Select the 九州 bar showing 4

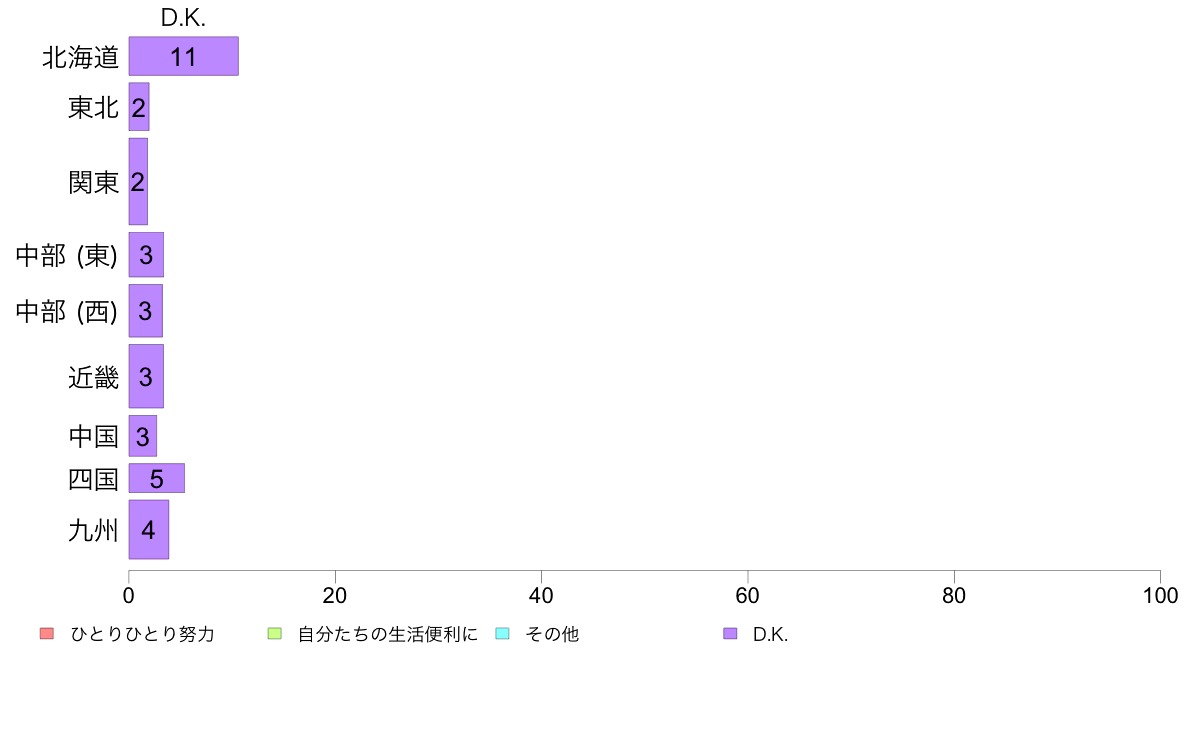coord(148,530)
